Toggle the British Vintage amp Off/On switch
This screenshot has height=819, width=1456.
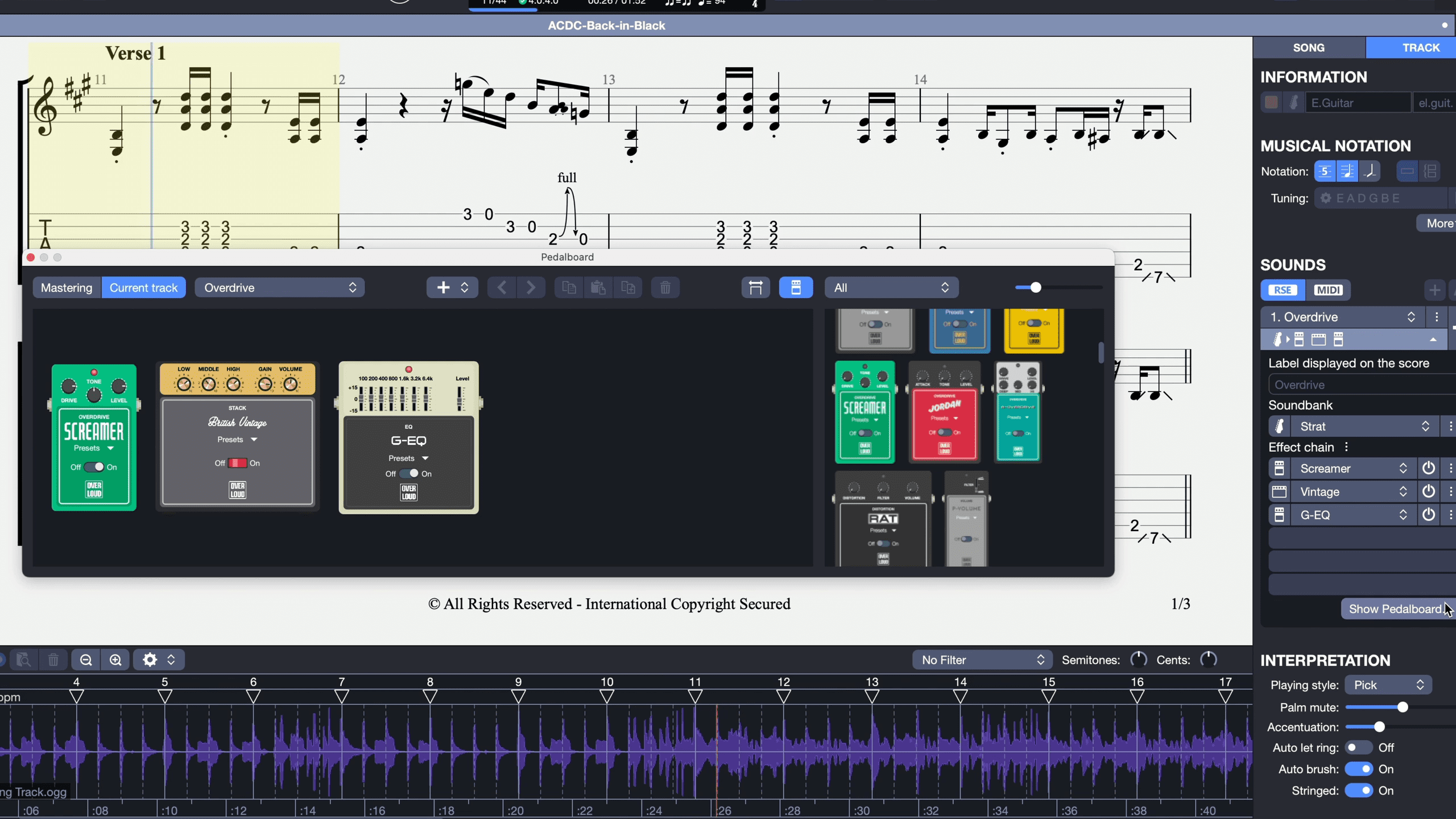(237, 463)
